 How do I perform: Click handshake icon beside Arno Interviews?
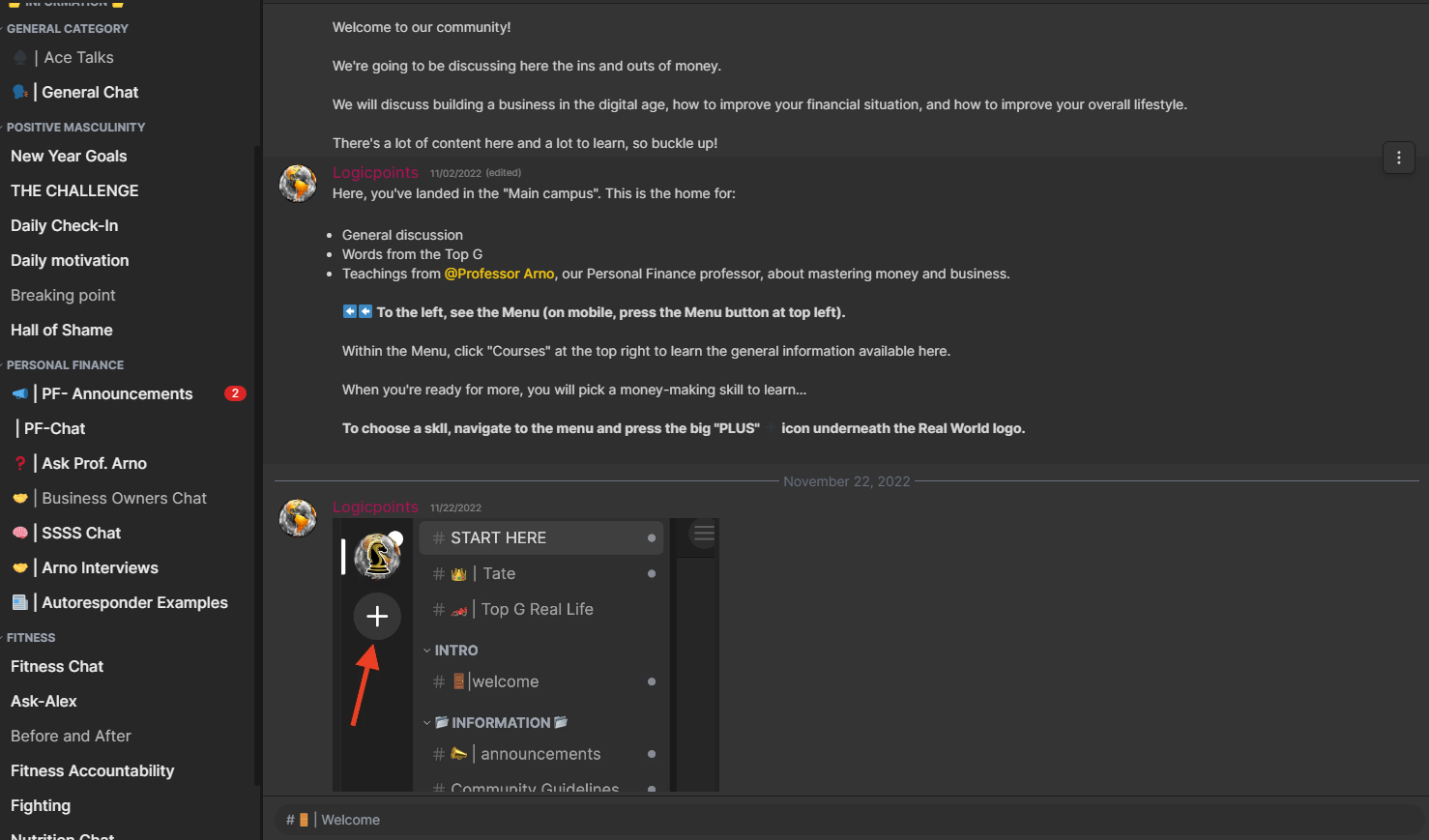19,567
